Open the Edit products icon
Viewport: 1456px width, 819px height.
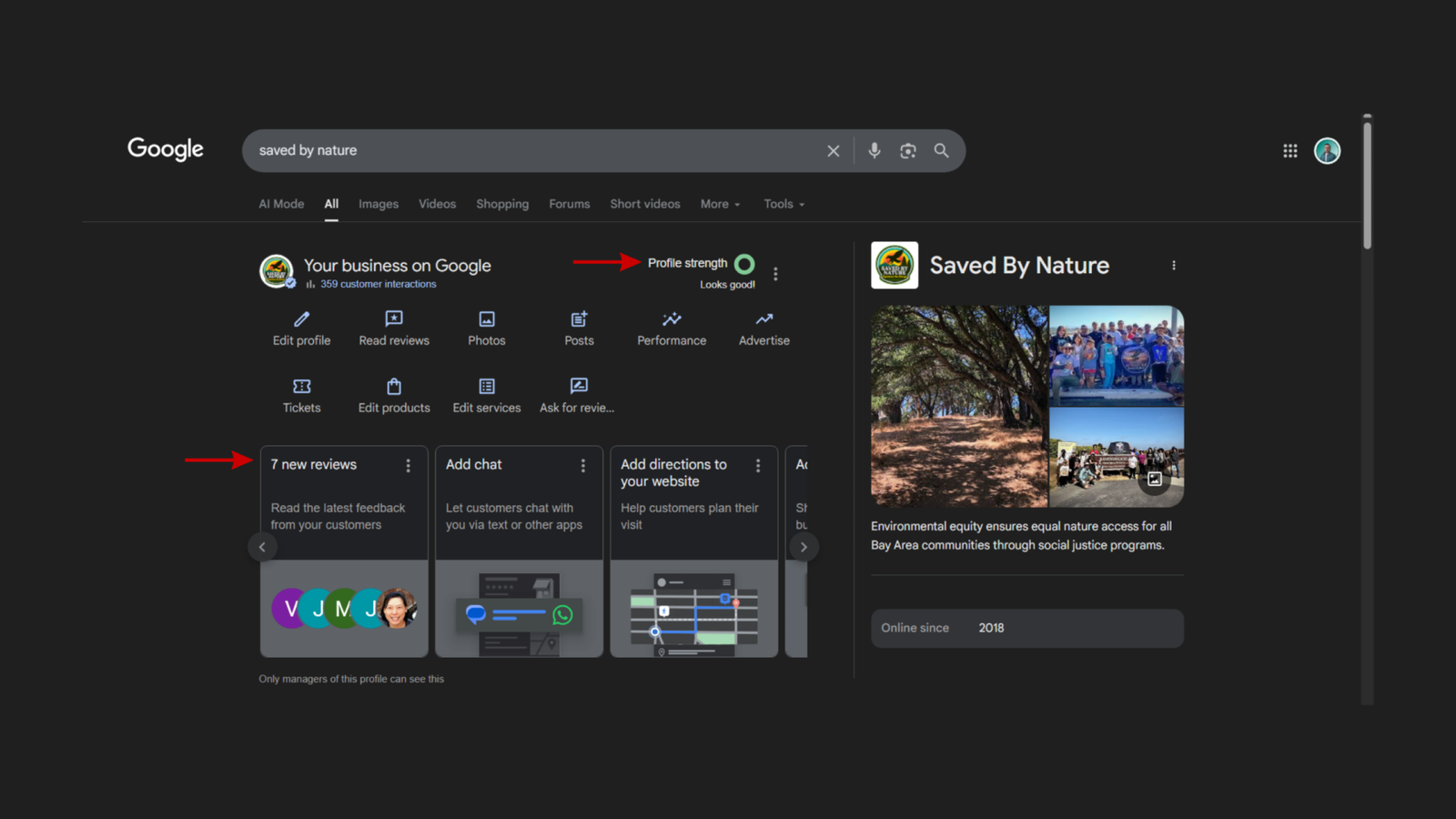click(x=393, y=388)
